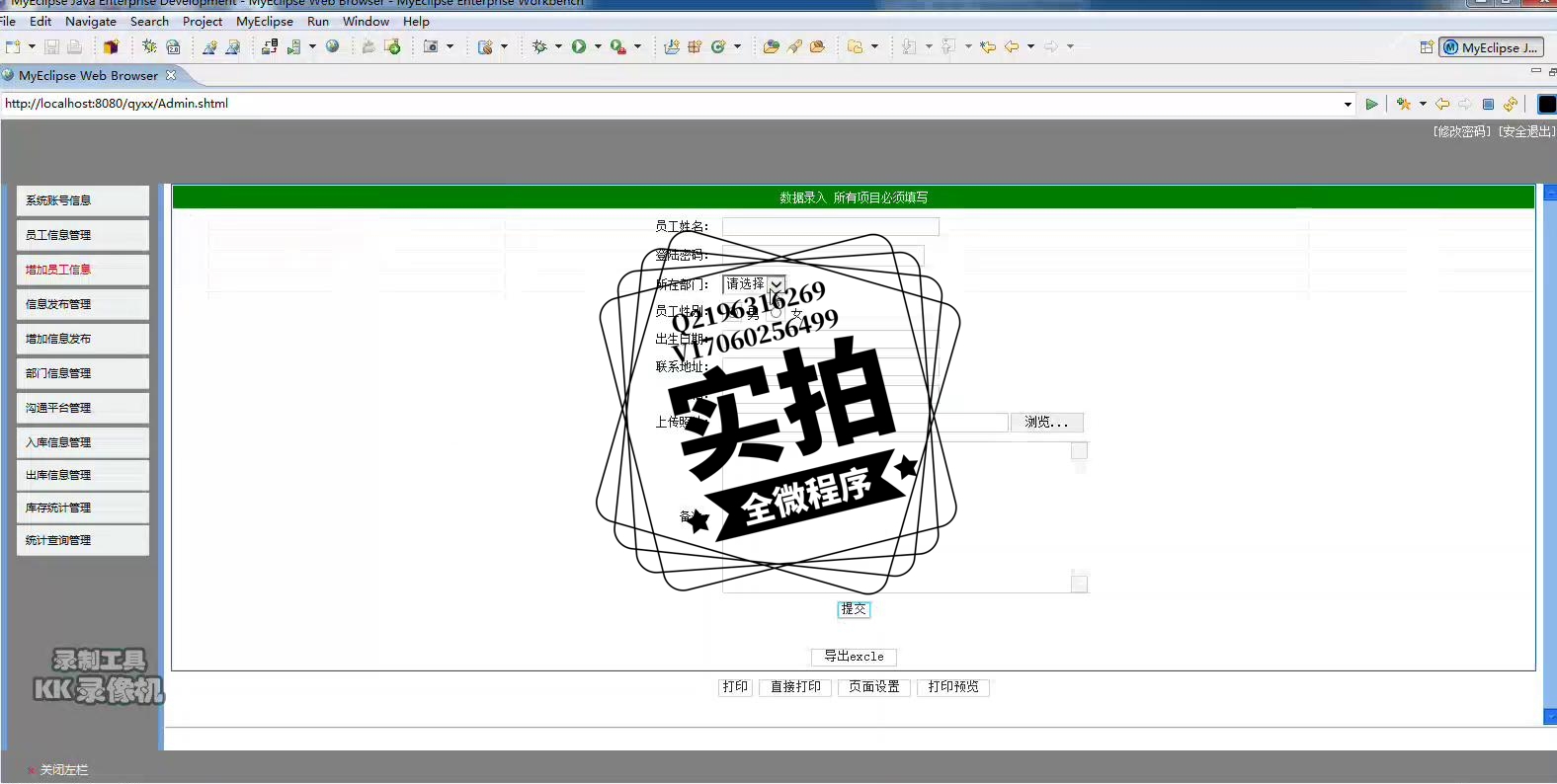This screenshot has width=1557, height=784.
Task: Click browser Back arrow beside the bookmark star
Action: click(1442, 104)
